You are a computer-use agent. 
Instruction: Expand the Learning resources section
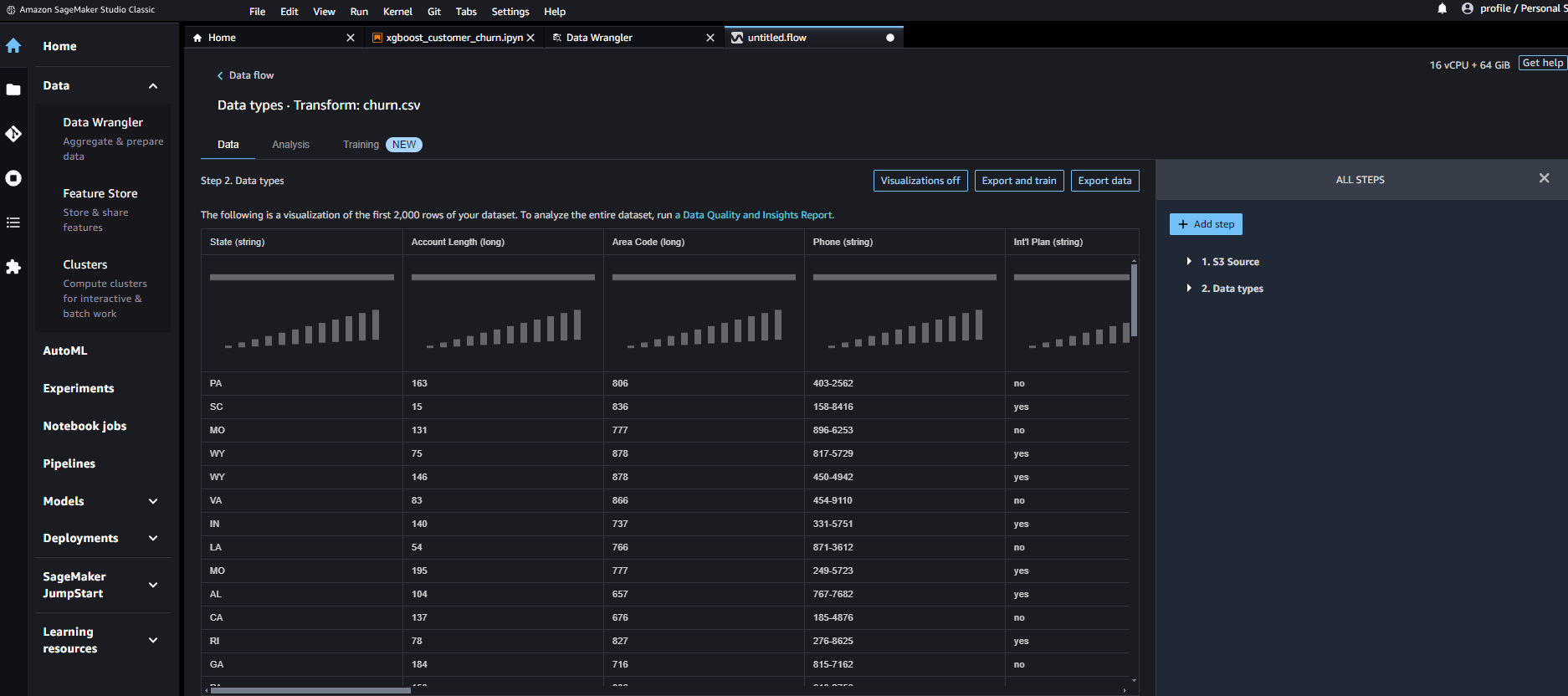click(x=153, y=640)
